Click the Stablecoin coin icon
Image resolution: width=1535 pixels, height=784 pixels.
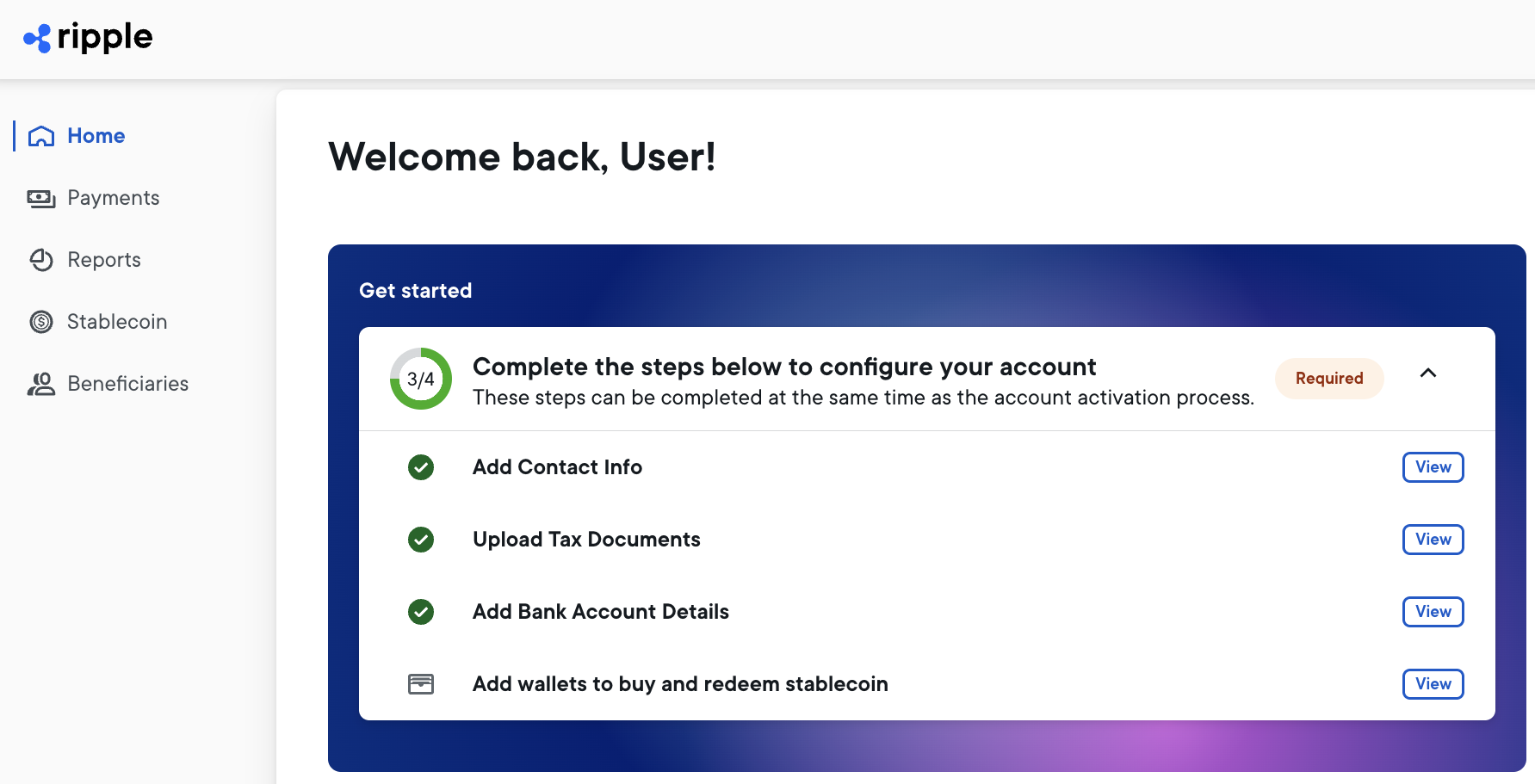[x=41, y=322]
